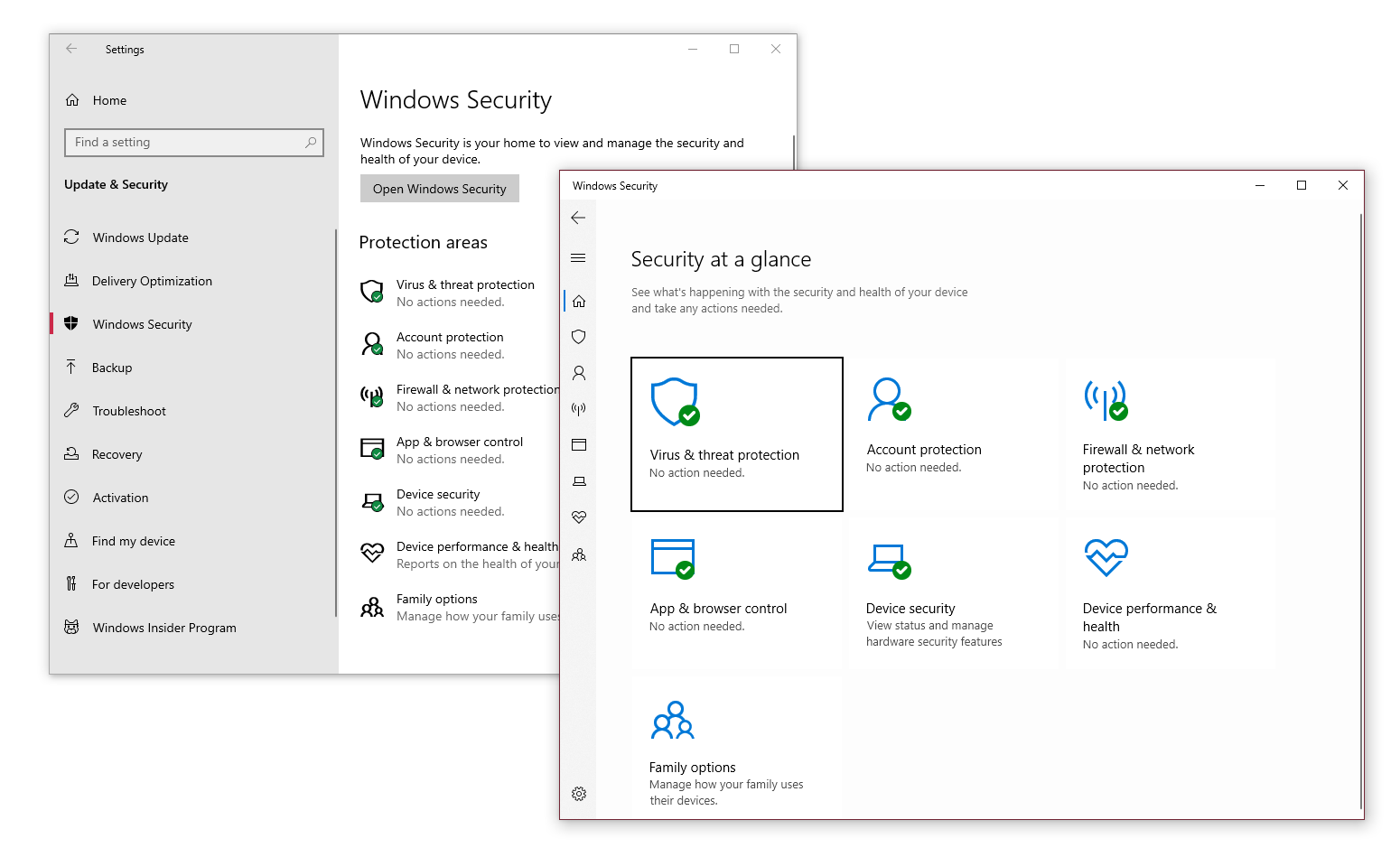Select the Device performance & health heart icon
1400x857 pixels.
578,517
